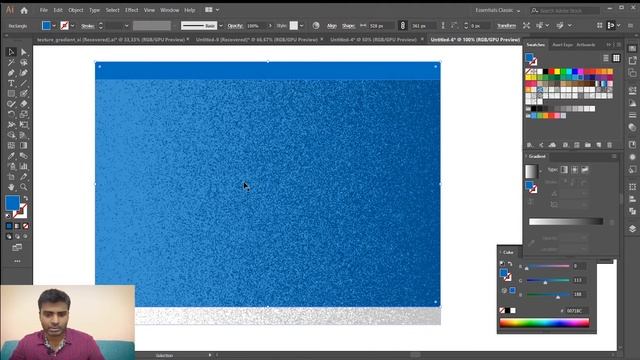The width and height of the screenshot is (640, 360).
Task: Select the Zoom tool
Action: click(24, 187)
